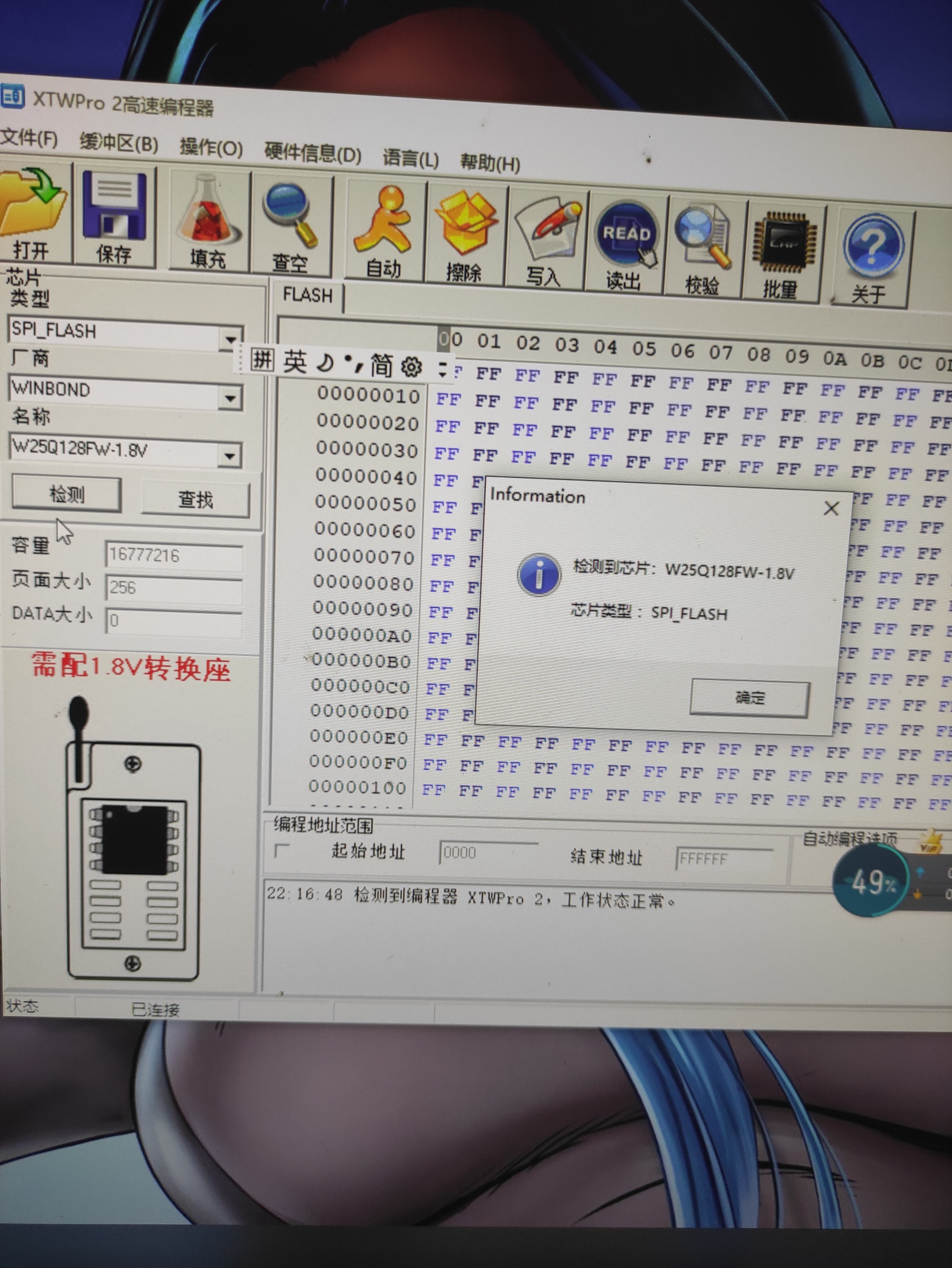952x1268 pixels.
Task: Open the 名称 W25Q128FW-1.8V dropdown
Action: point(230,456)
